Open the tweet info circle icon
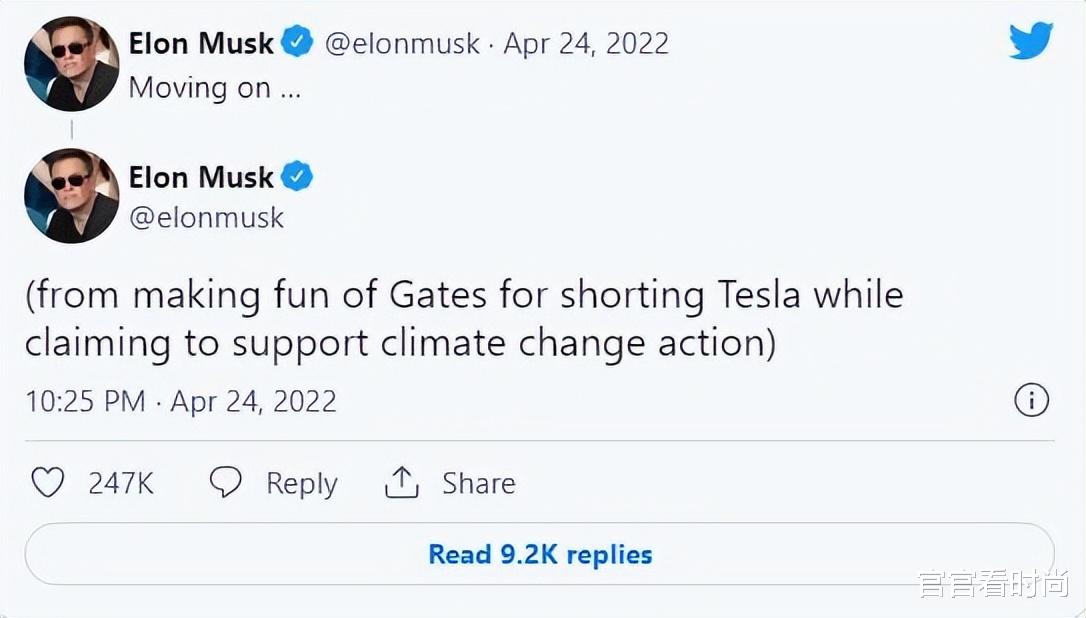Screen dimensions: 1086x618 1031,401
